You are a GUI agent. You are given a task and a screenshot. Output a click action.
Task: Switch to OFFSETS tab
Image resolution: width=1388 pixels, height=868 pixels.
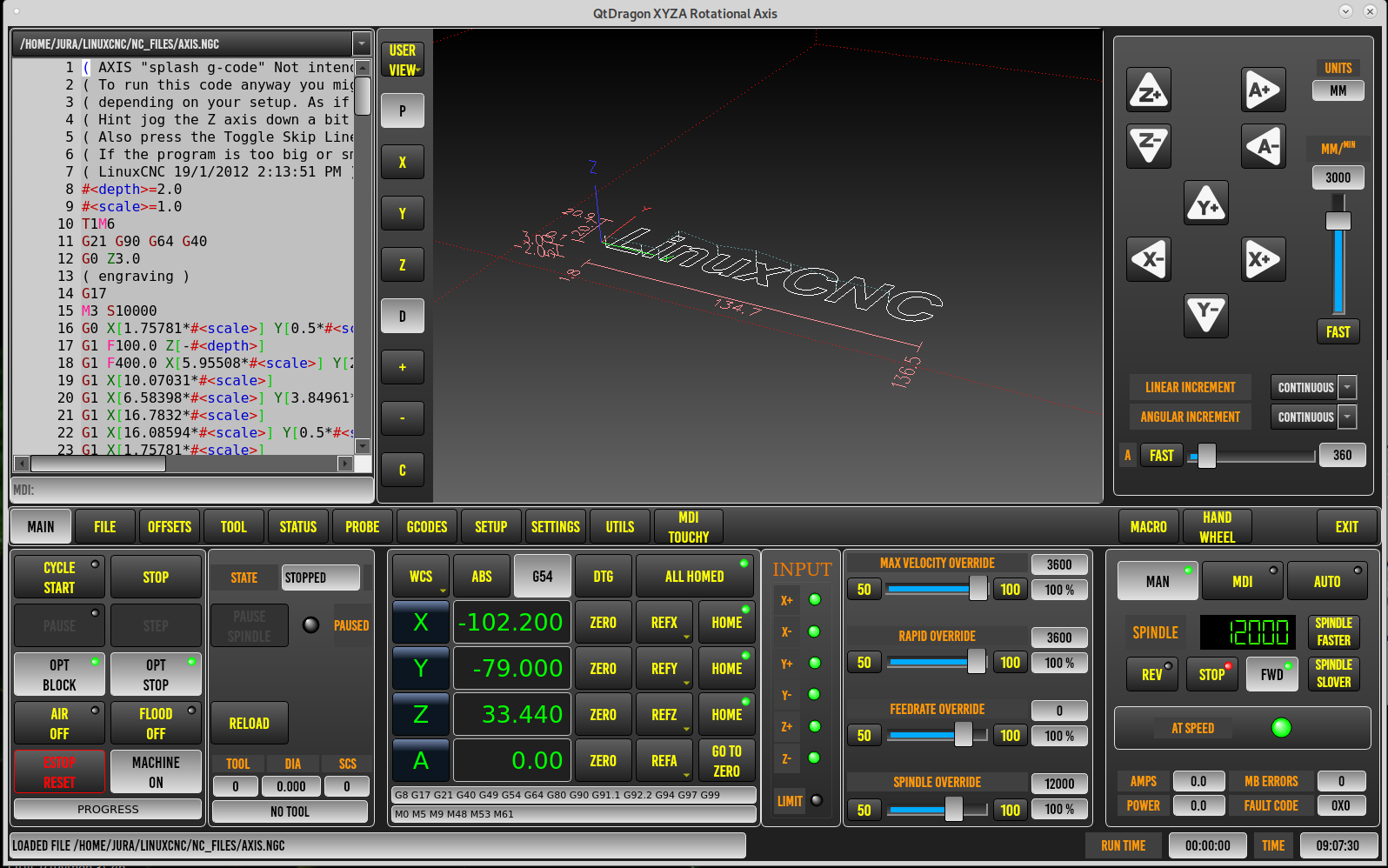tap(170, 527)
